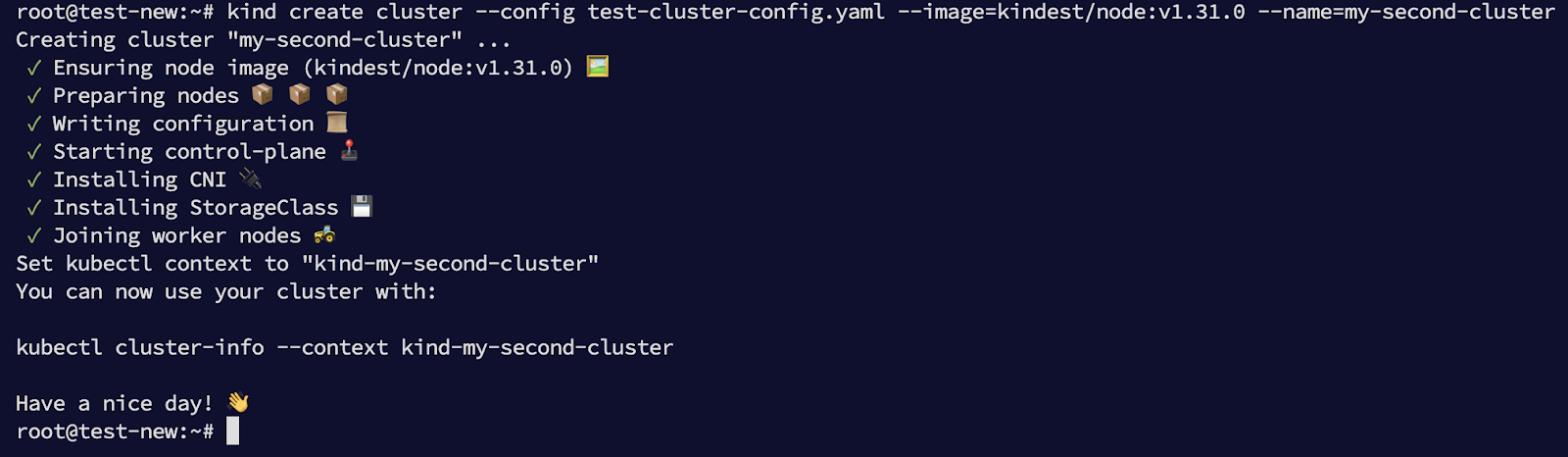Click the checkmark before Installing CNI
The height and width of the screenshot is (457, 1568).
[34, 180]
